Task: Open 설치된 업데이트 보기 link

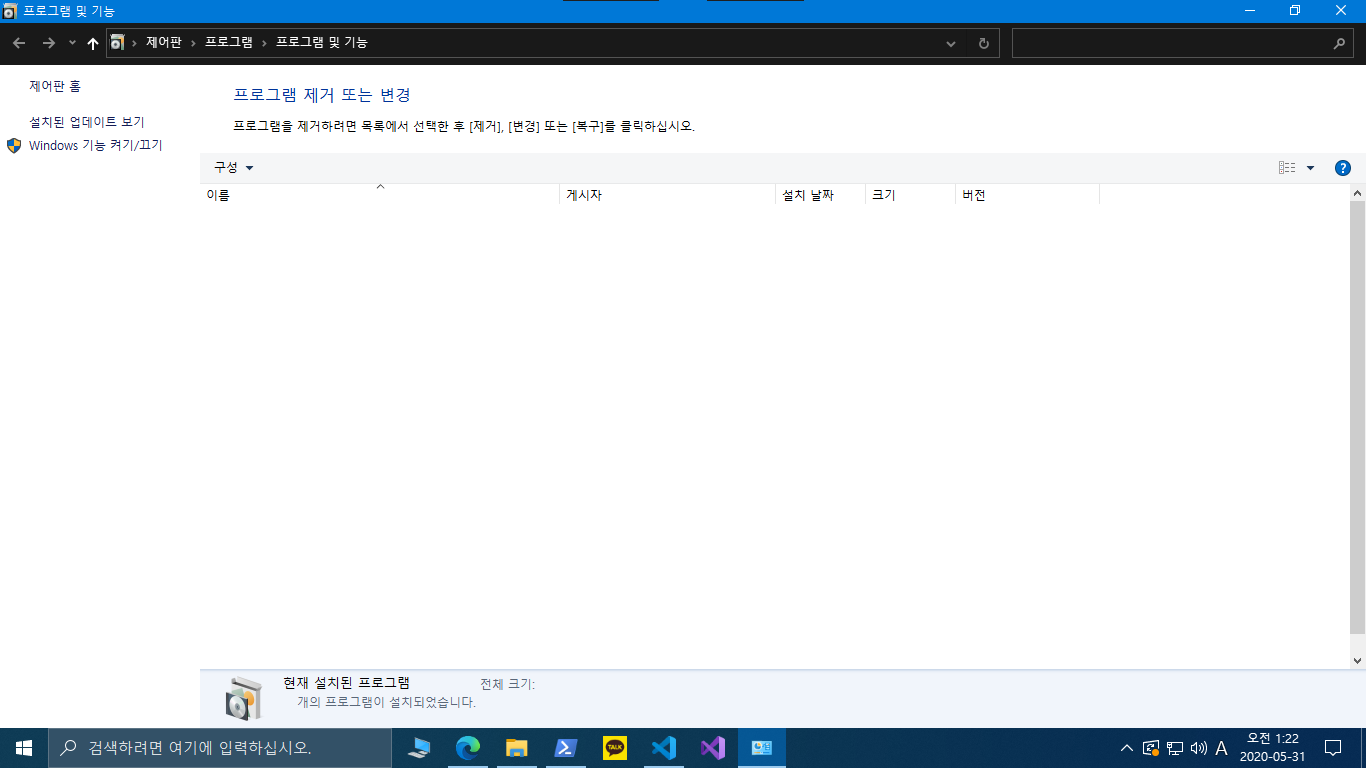Action: (87, 122)
